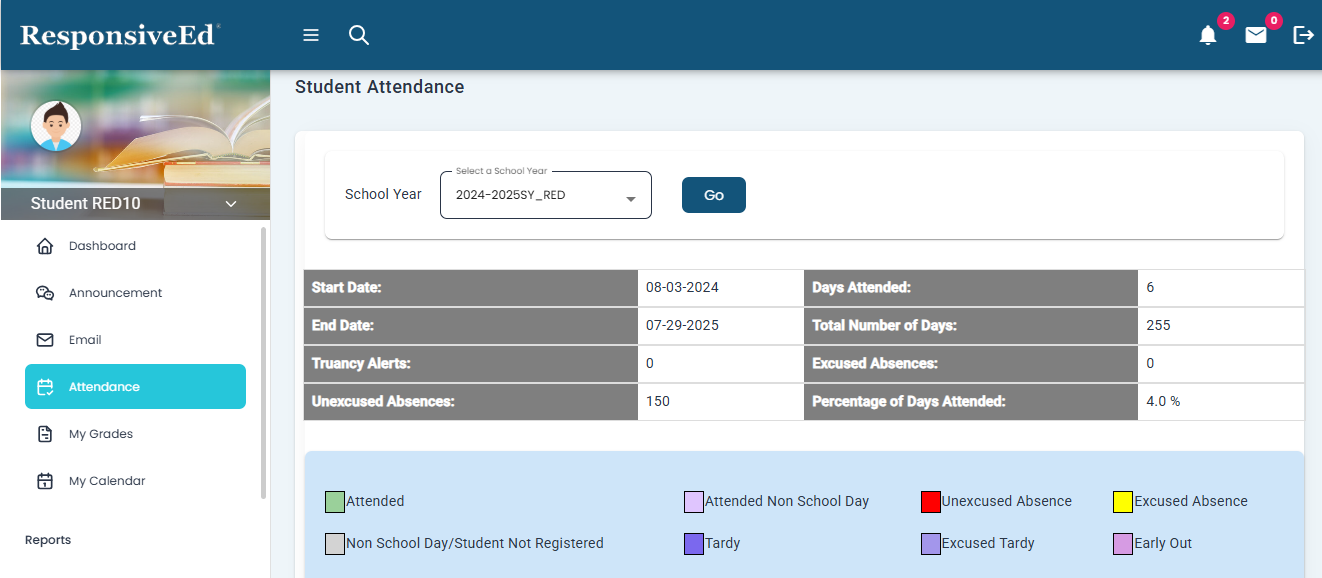Click the school year dropdown arrow
Image resolution: width=1322 pixels, height=578 pixels.
click(x=631, y=199)
